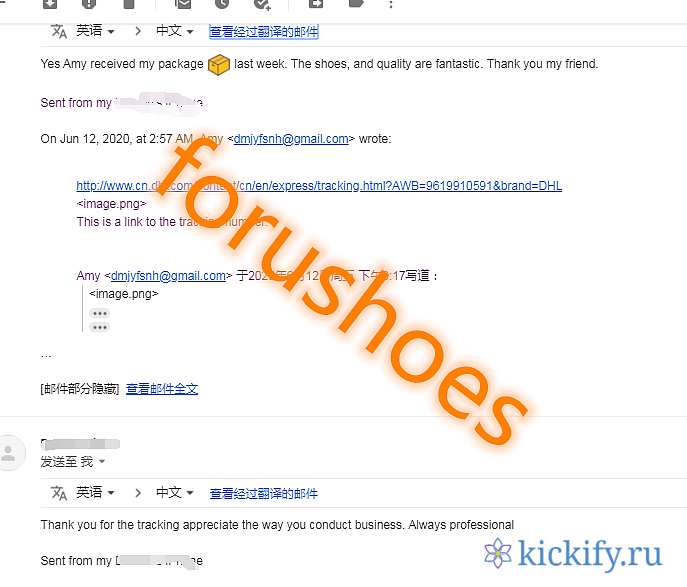This screenshot has width=687, height=587.
Task: Expand the first trimmed content ellipsis button
Action: click(99, 313)
